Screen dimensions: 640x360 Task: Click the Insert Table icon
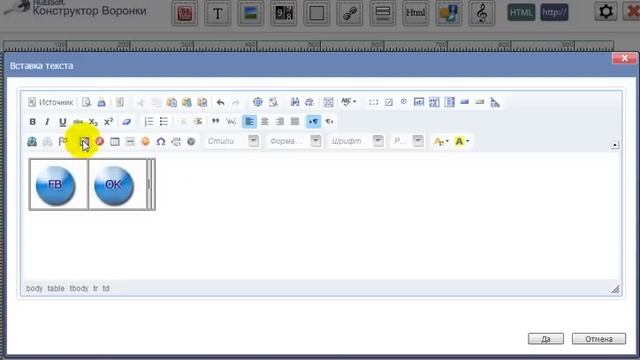pyautogui.click(x=115, y=141)
